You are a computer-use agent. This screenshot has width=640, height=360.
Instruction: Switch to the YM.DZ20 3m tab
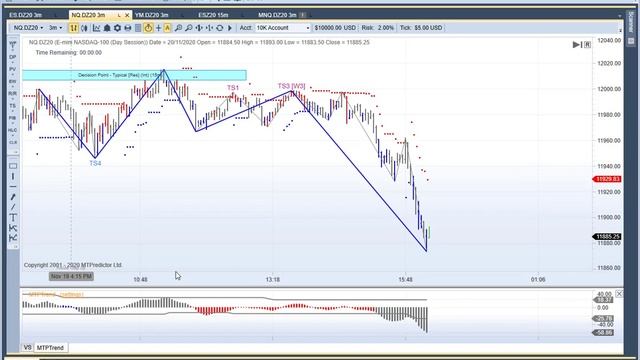[151, 15]
